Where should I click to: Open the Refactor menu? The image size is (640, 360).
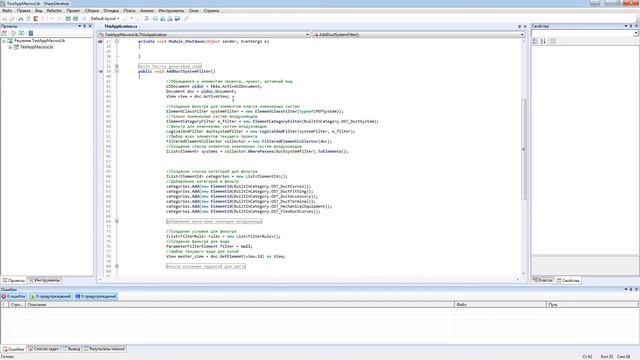click(x=54, y=11)
